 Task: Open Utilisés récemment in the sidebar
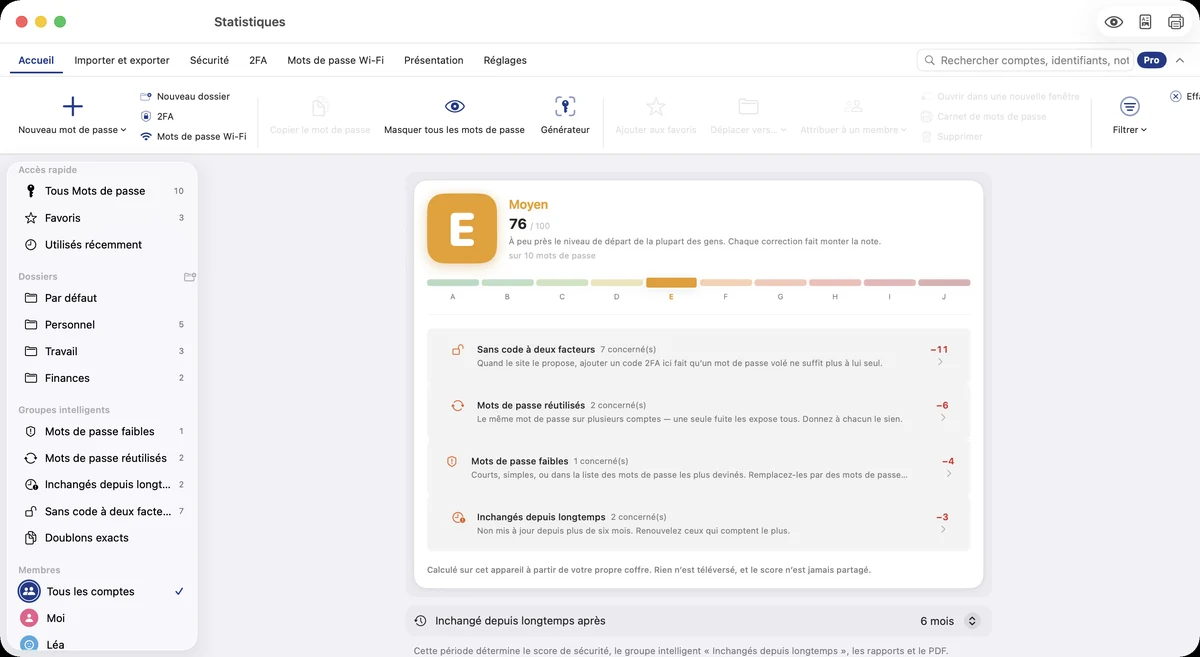104,244
